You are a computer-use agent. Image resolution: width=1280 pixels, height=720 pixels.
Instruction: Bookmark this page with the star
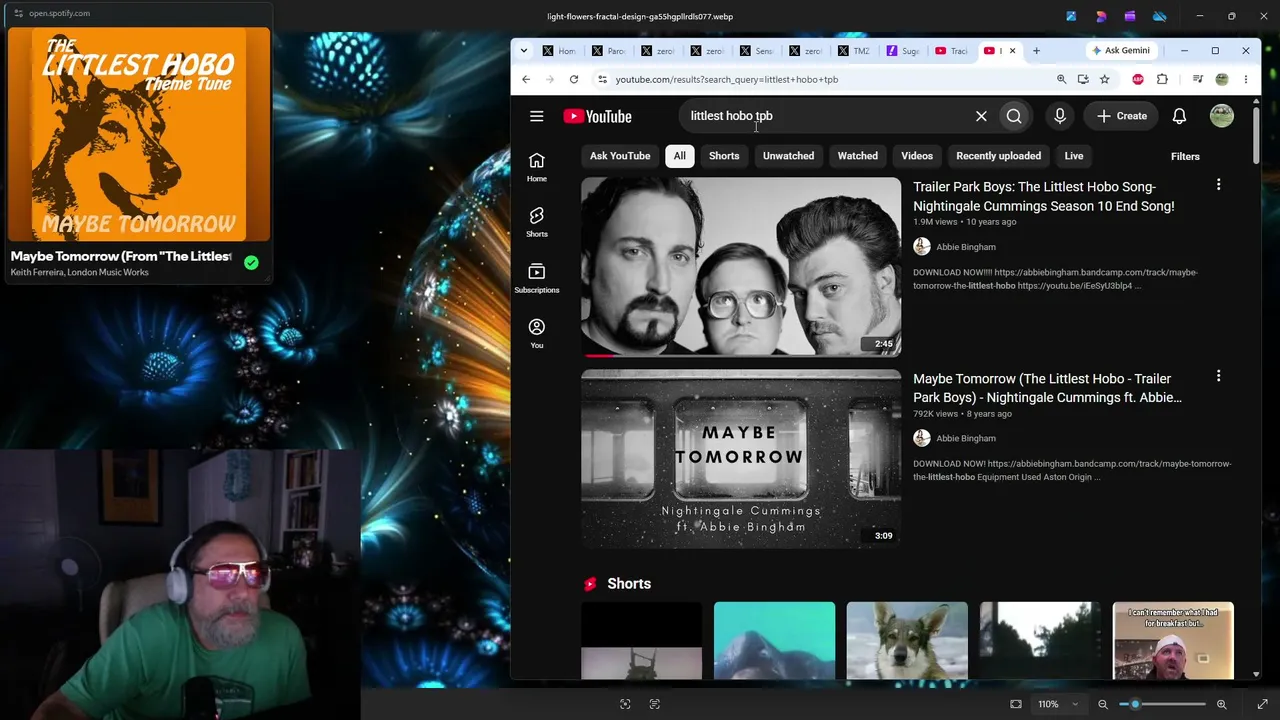[x=1104, y=79]
